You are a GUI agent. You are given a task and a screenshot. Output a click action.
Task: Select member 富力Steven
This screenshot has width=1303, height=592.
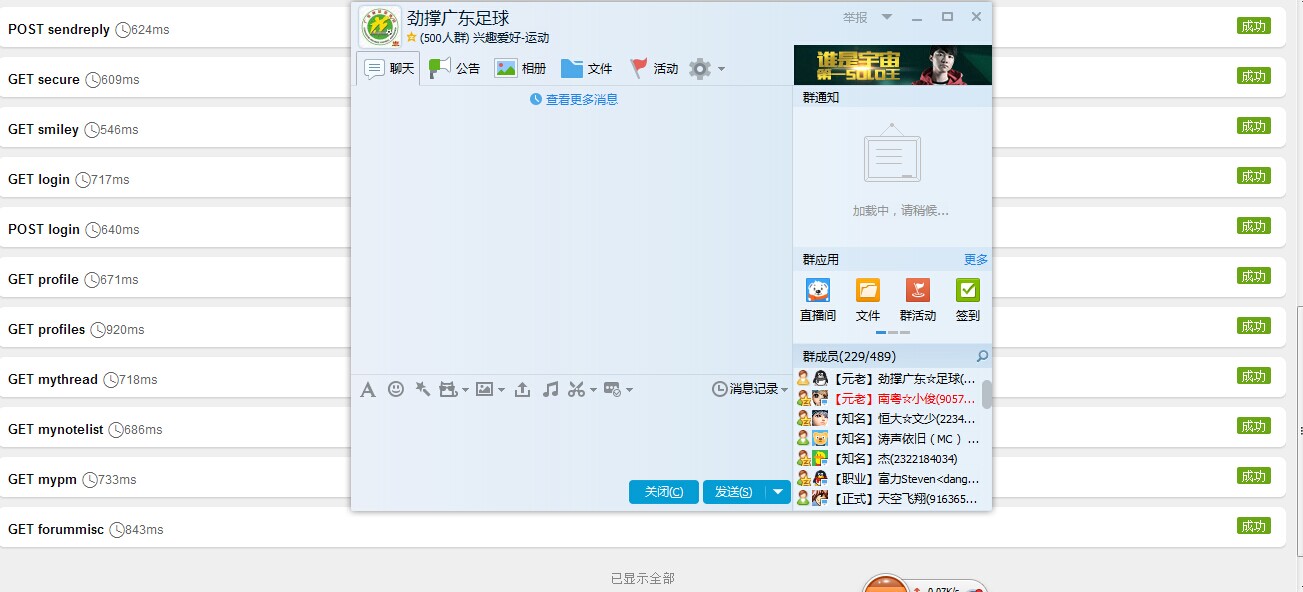pyautogui.click(x=887, y=478)
